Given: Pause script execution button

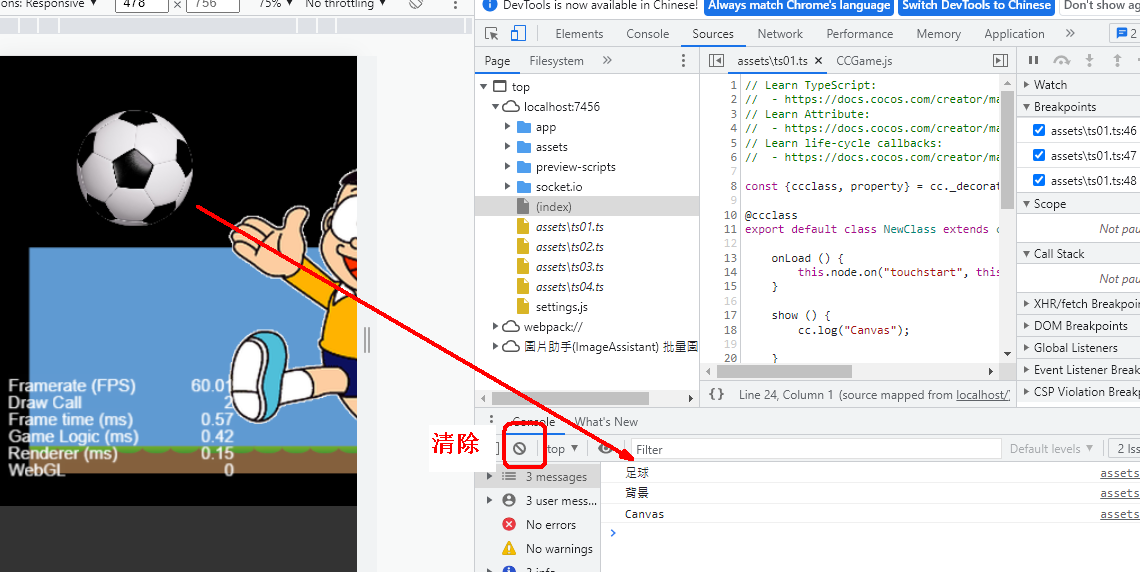Looking at the screenshot, I should click(x=1033, y=60).
